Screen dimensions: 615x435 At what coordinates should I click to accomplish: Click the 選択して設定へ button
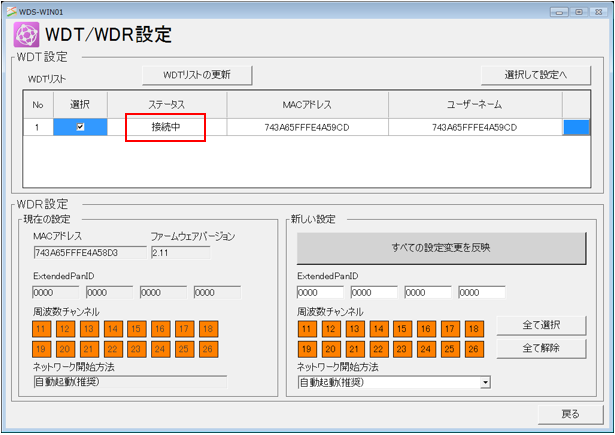[535, 75]
